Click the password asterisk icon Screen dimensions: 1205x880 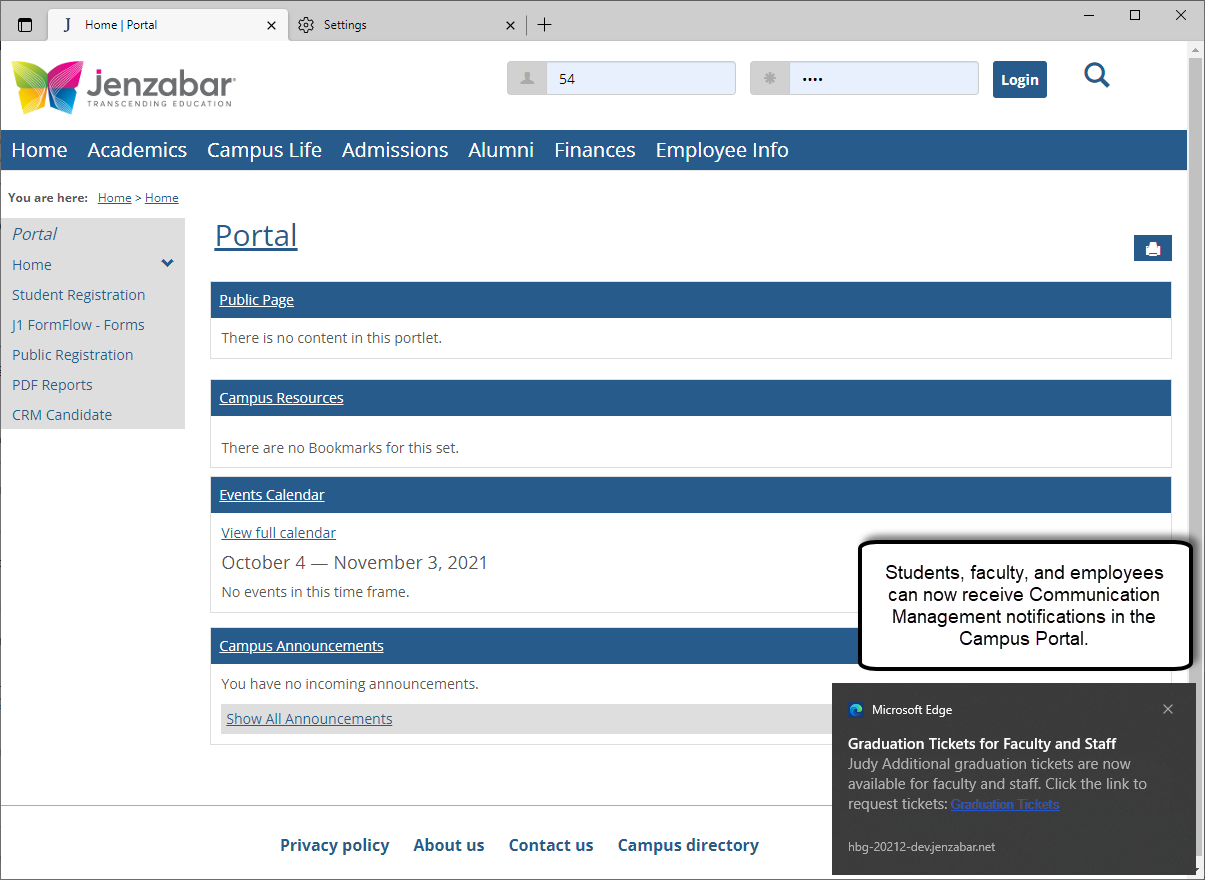pos(770,78)
